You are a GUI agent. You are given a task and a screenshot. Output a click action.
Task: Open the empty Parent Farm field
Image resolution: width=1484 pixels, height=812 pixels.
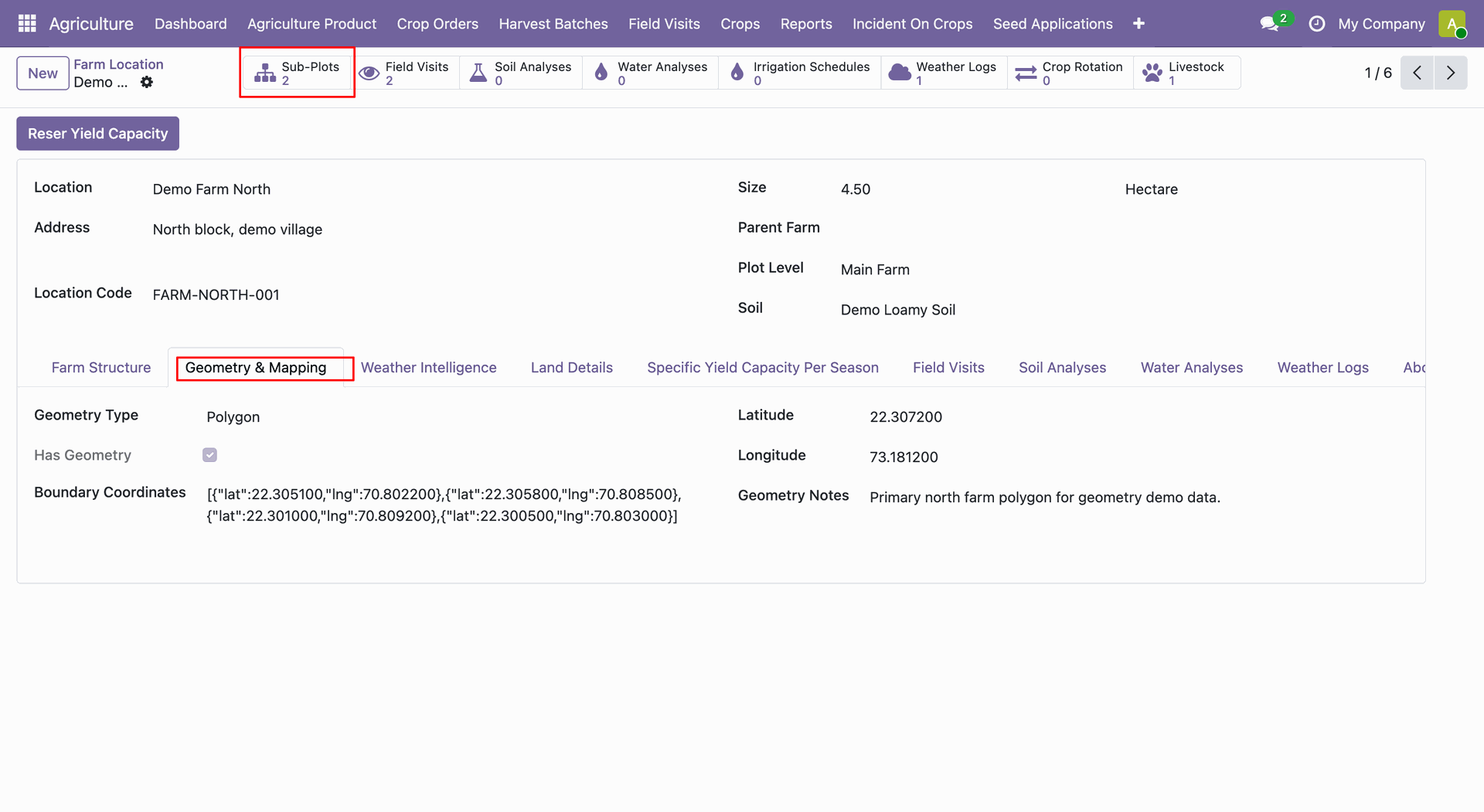[1124, 228]
